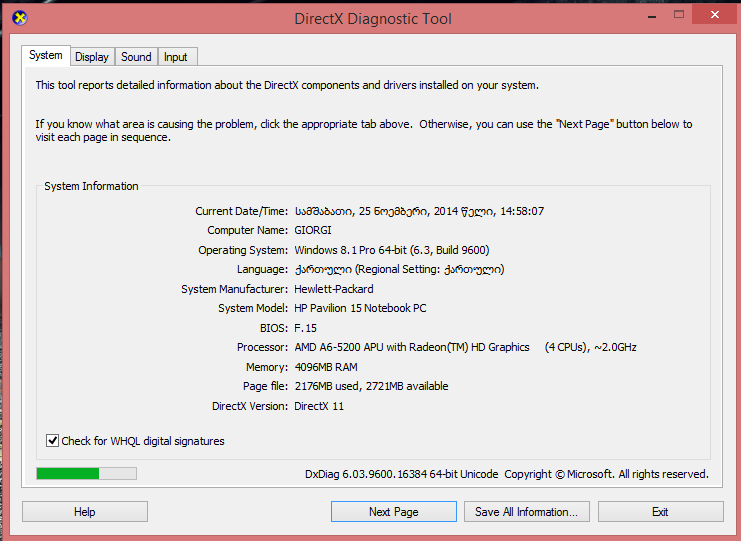
Task: Click the 4096MB RAM value
Action: tap(326, 367)
